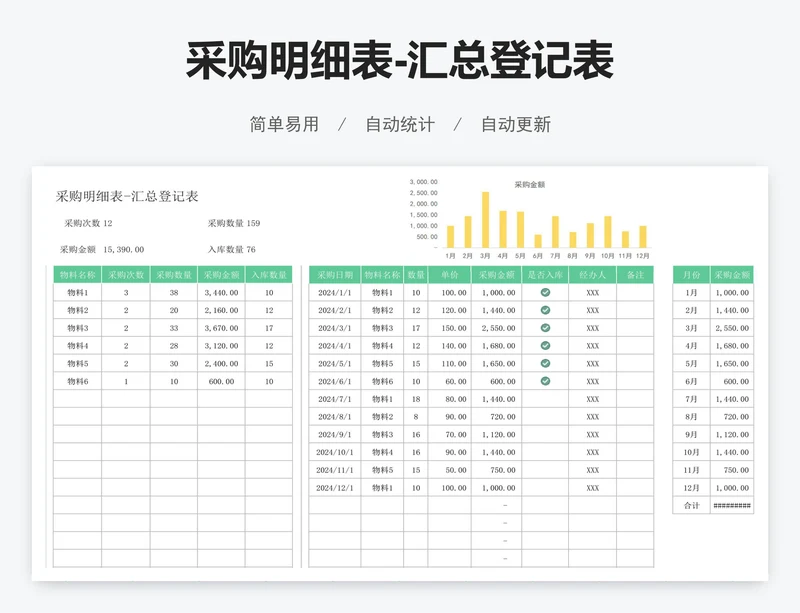The height and width of the screenshot is (613, 800).
Task: Select the tallest 3月 bar in the chart
Action: pos(485,220)
